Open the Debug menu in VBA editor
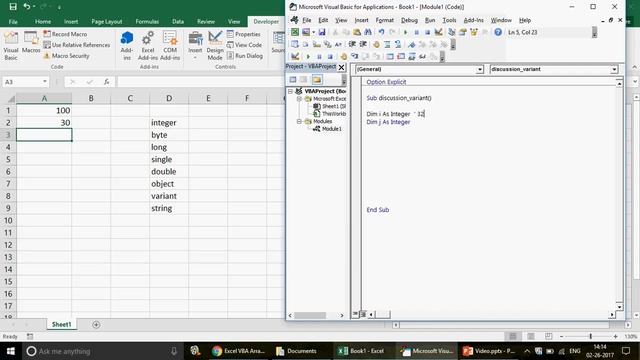Screen dimensions: 640x360 click(409, 20)
